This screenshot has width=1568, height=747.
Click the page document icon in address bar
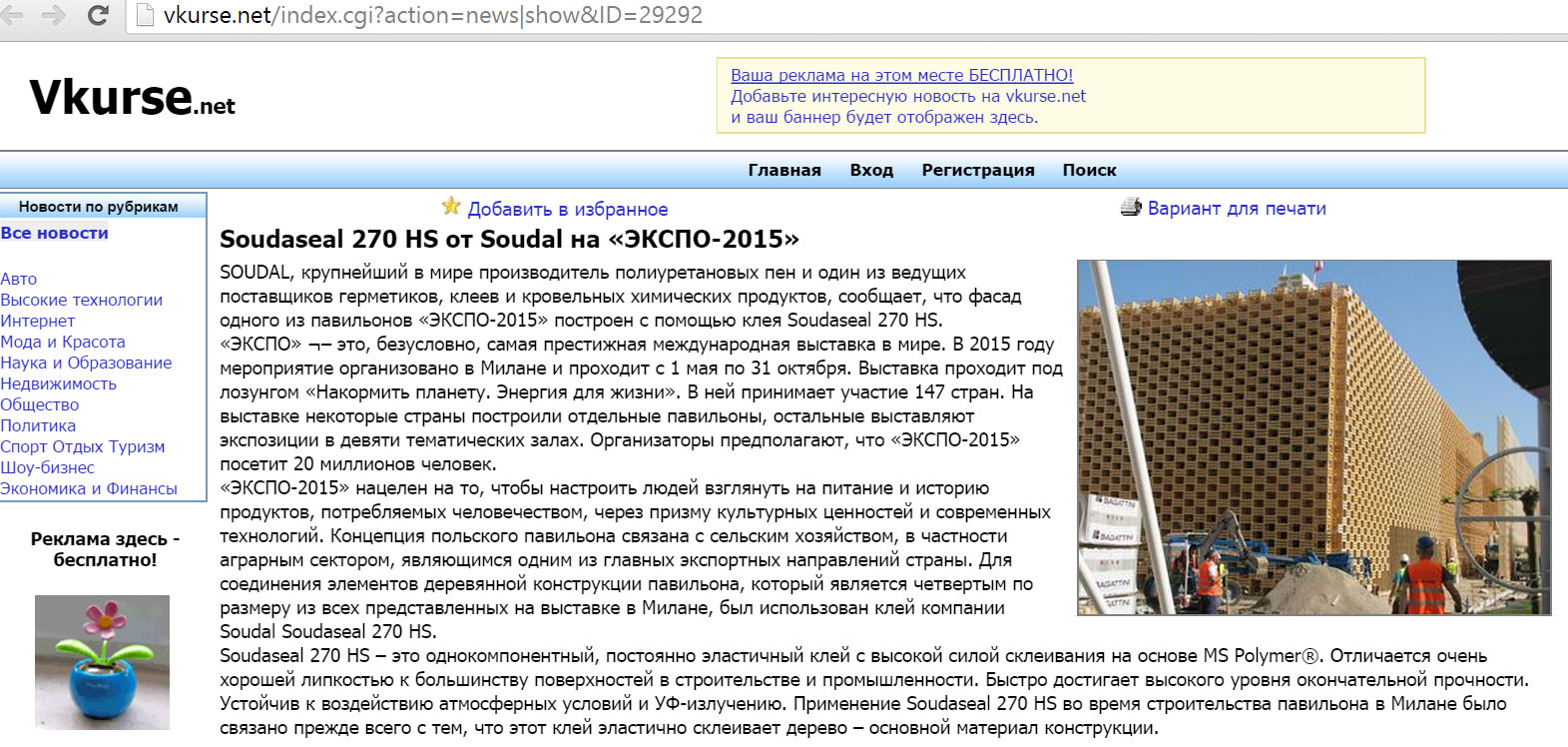145,15
